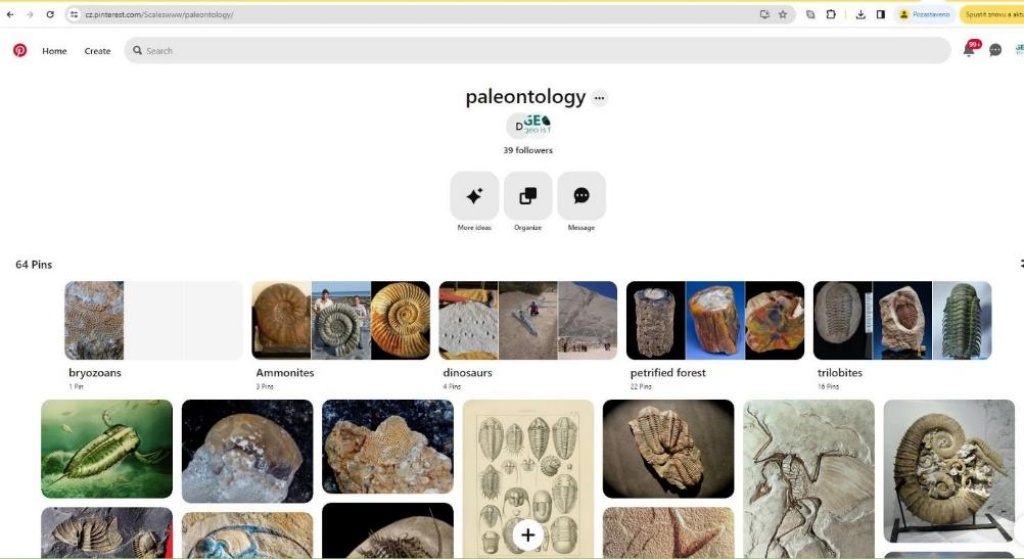This screenshot has width=1024, height=559.
Task: Open the petrified forest section
Action: click(x=715, y=336)
